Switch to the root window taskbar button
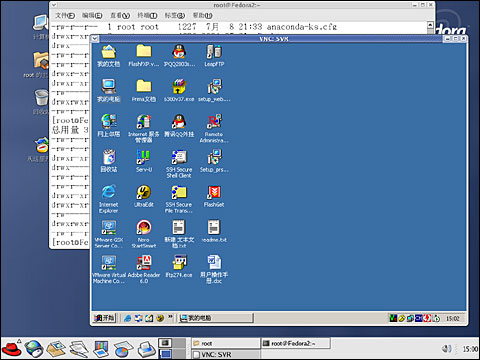480x360 pixels. (226, 343)
